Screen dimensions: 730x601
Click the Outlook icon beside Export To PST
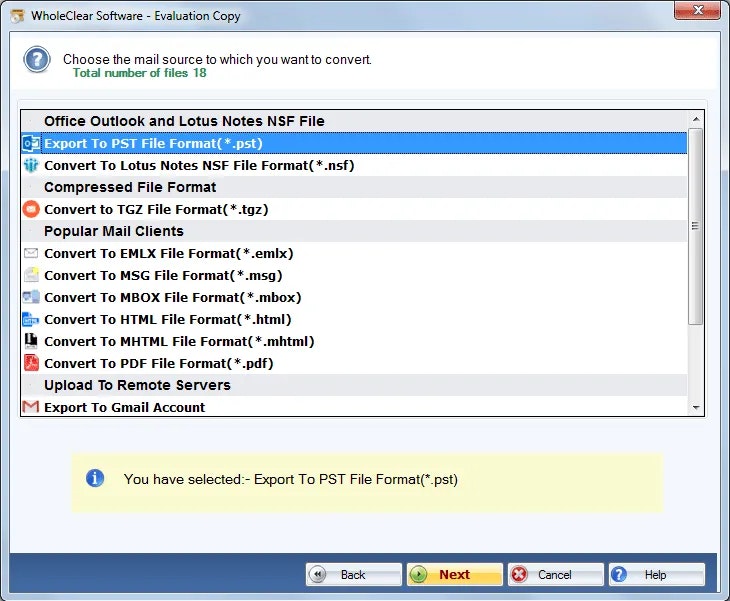(x=31, y=143)
